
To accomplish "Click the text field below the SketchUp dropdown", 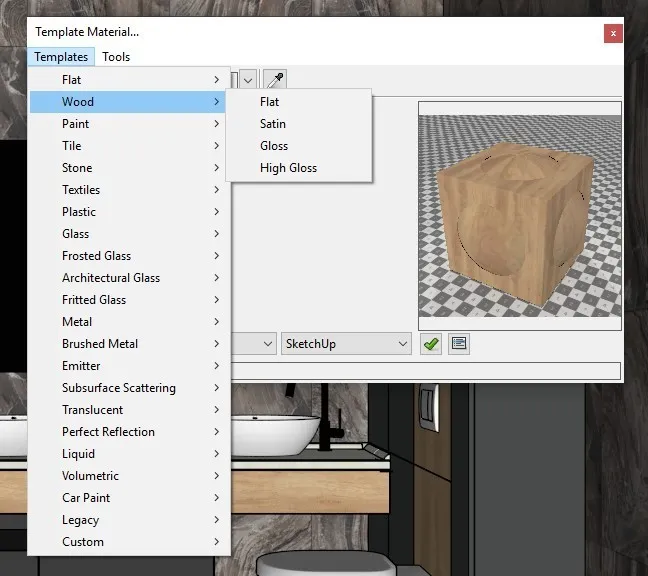I will [425, 371].
